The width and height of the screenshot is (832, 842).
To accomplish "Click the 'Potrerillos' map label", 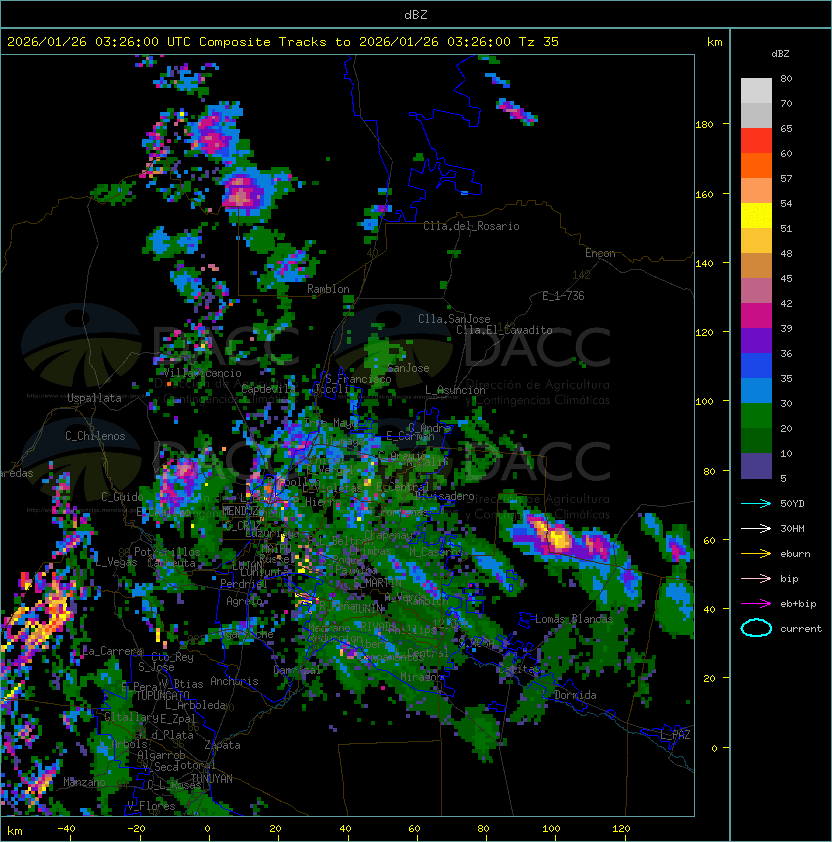I will 167,552.
